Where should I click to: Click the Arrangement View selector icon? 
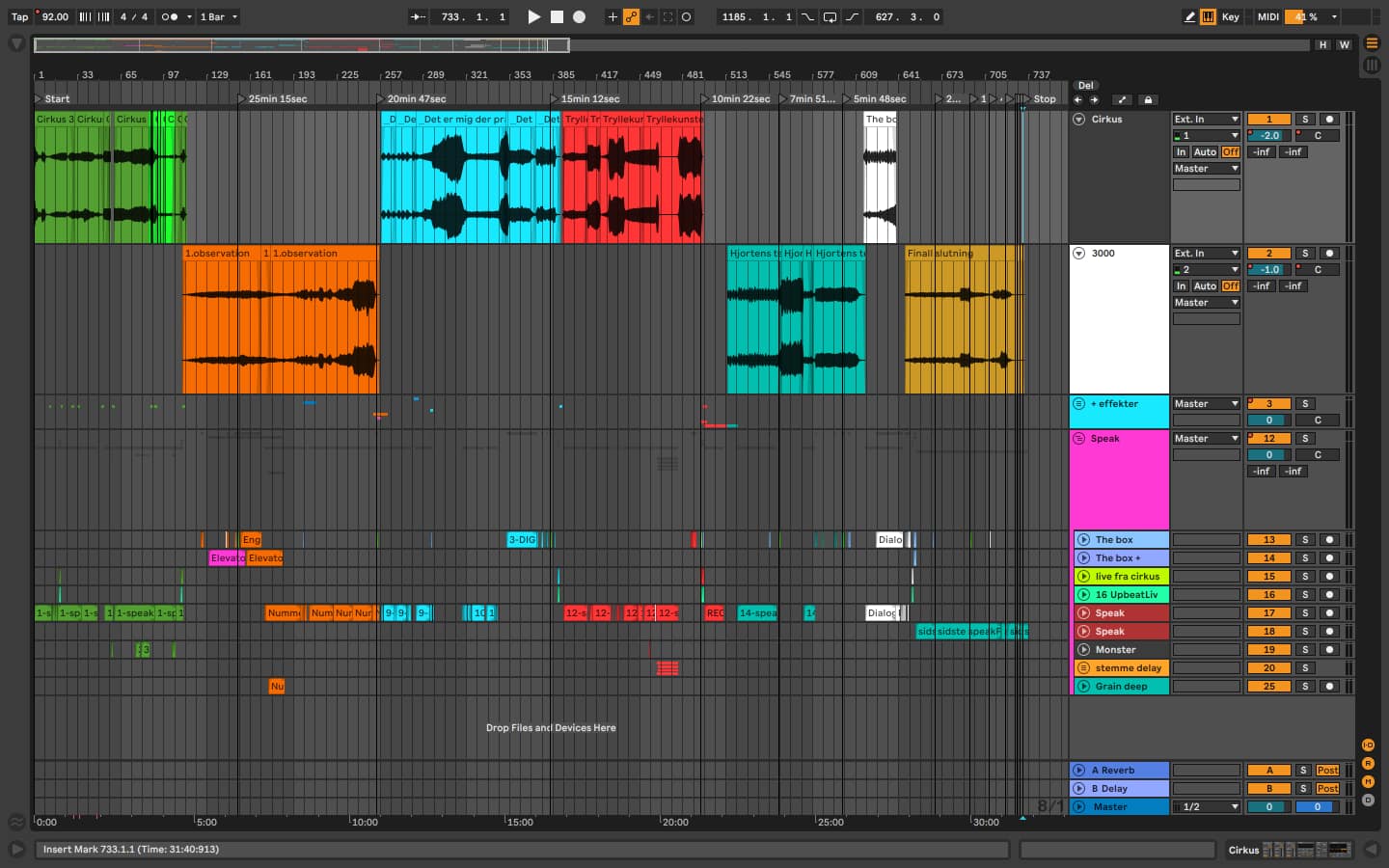point(1371,43)
